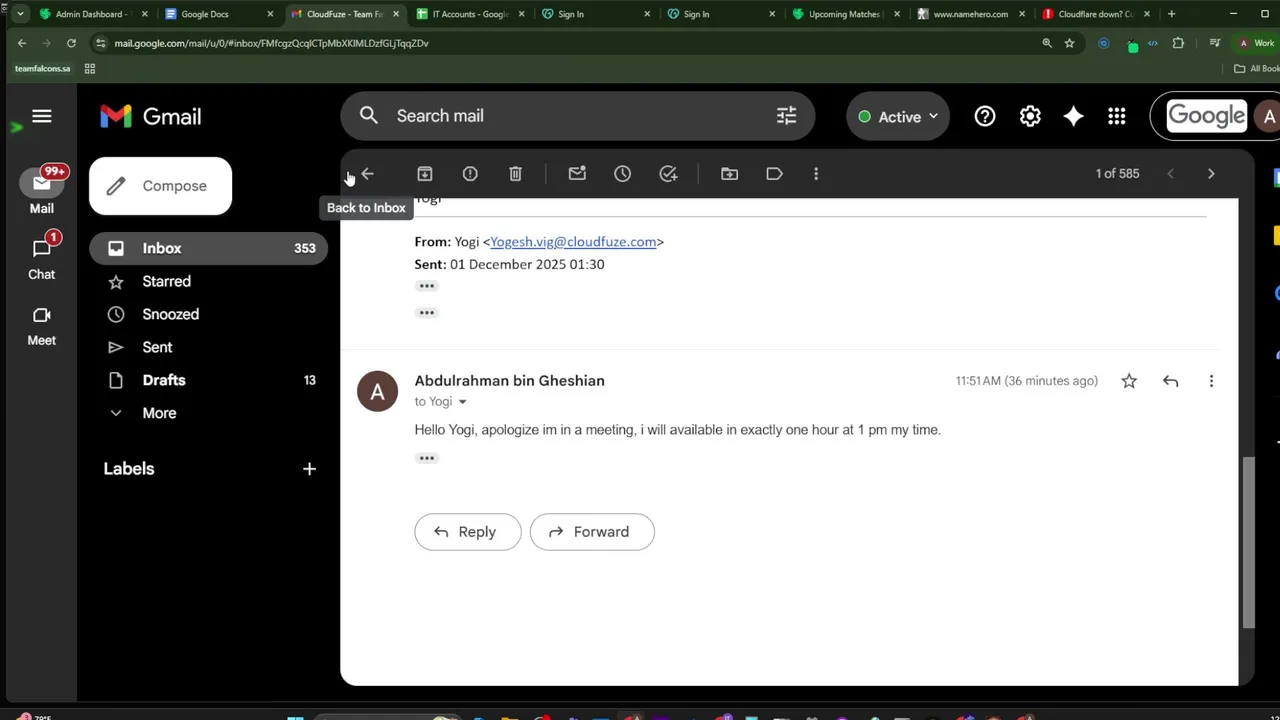Click sender name Abdulrahman bin Gheshian
The image size is (1280, 720).
click(x=509, y=381)
